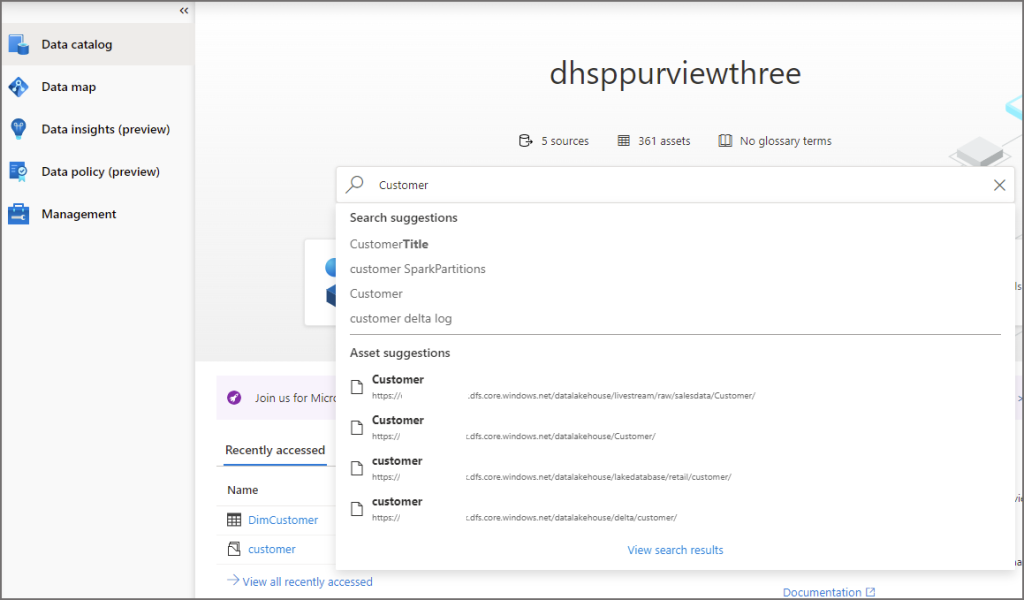Switch to Recently accessed tab
Screen dimensions: 1024x600
pyautogui.click(x=275, y=450)
